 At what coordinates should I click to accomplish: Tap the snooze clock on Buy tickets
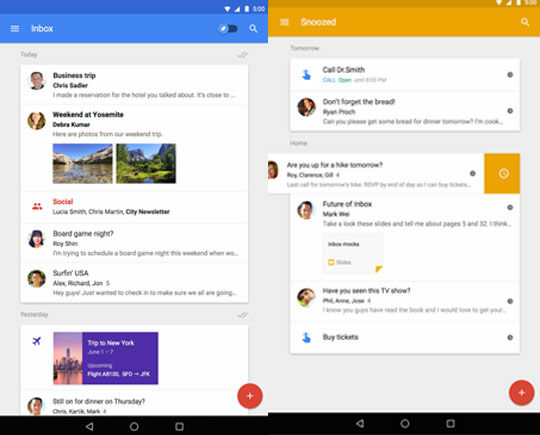coord(510,338)
